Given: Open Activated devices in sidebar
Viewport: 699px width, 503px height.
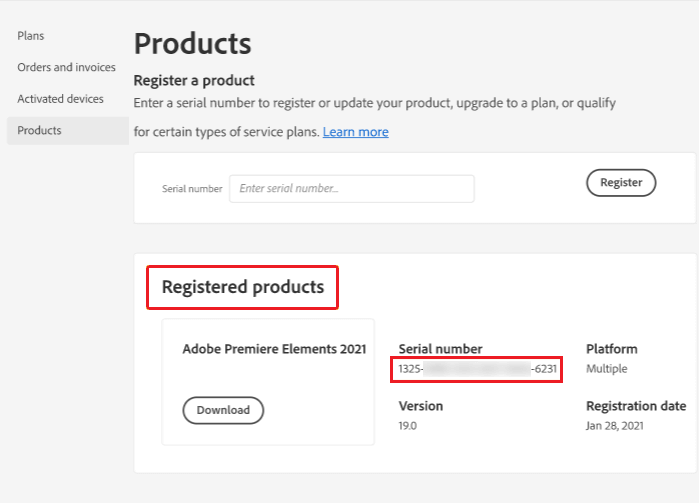Looking at the screenshot, I should pyautogui.click(x=60, y=99).
